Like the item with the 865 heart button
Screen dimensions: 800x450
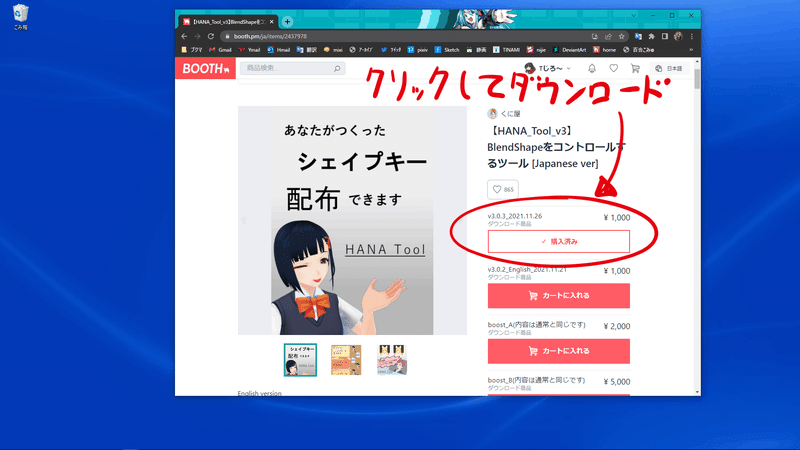pos(503,189)
